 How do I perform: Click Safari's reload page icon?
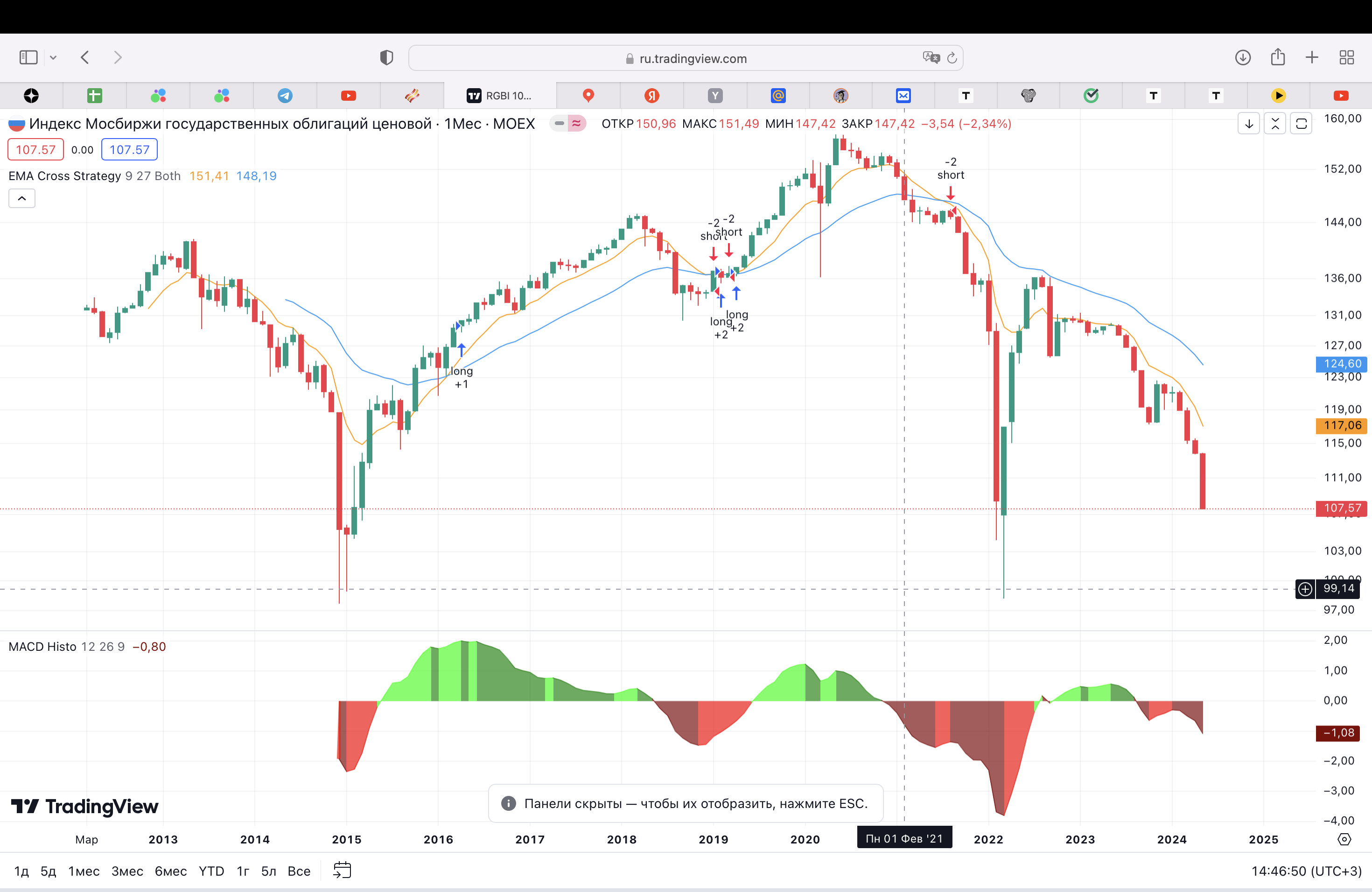pos(952,58)
